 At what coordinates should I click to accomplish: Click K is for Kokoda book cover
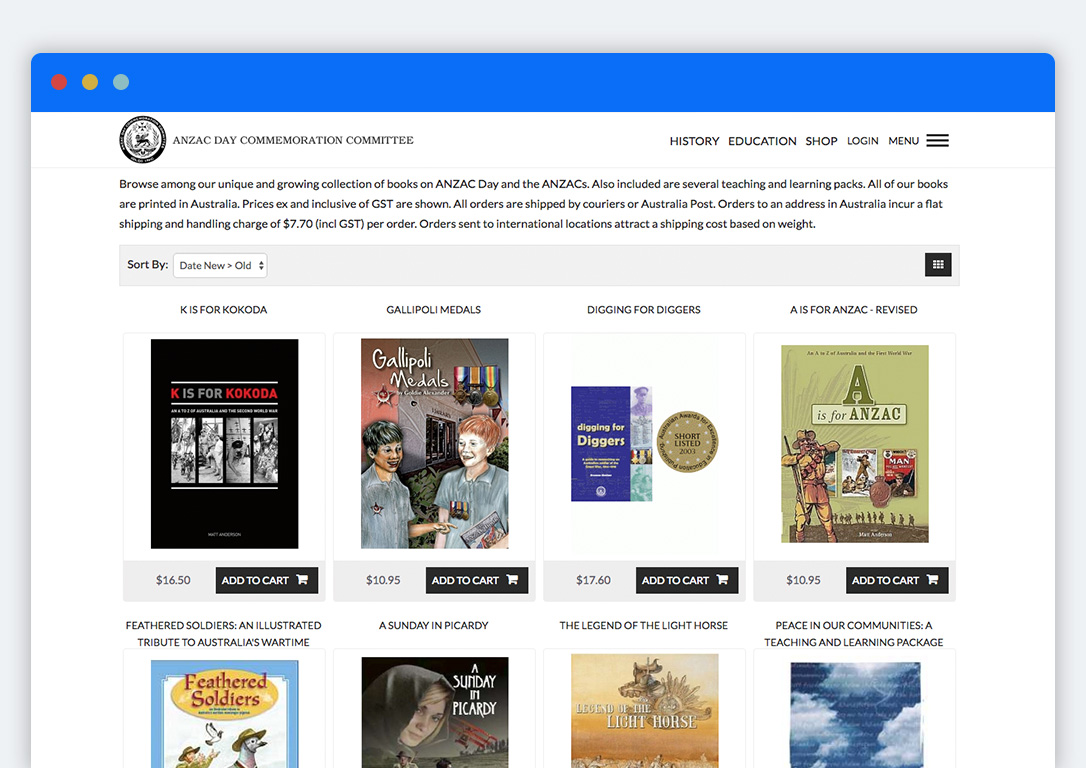pos(224,444)
